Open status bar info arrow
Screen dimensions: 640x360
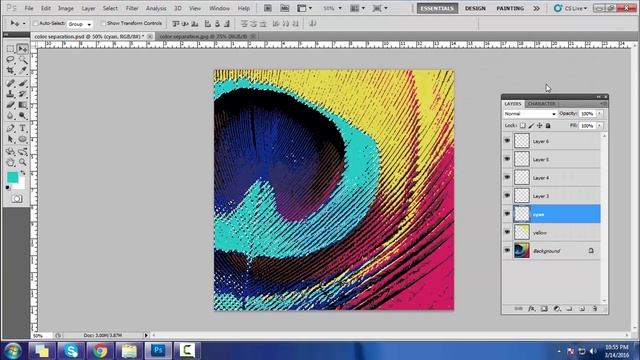(x=146, y=336)
